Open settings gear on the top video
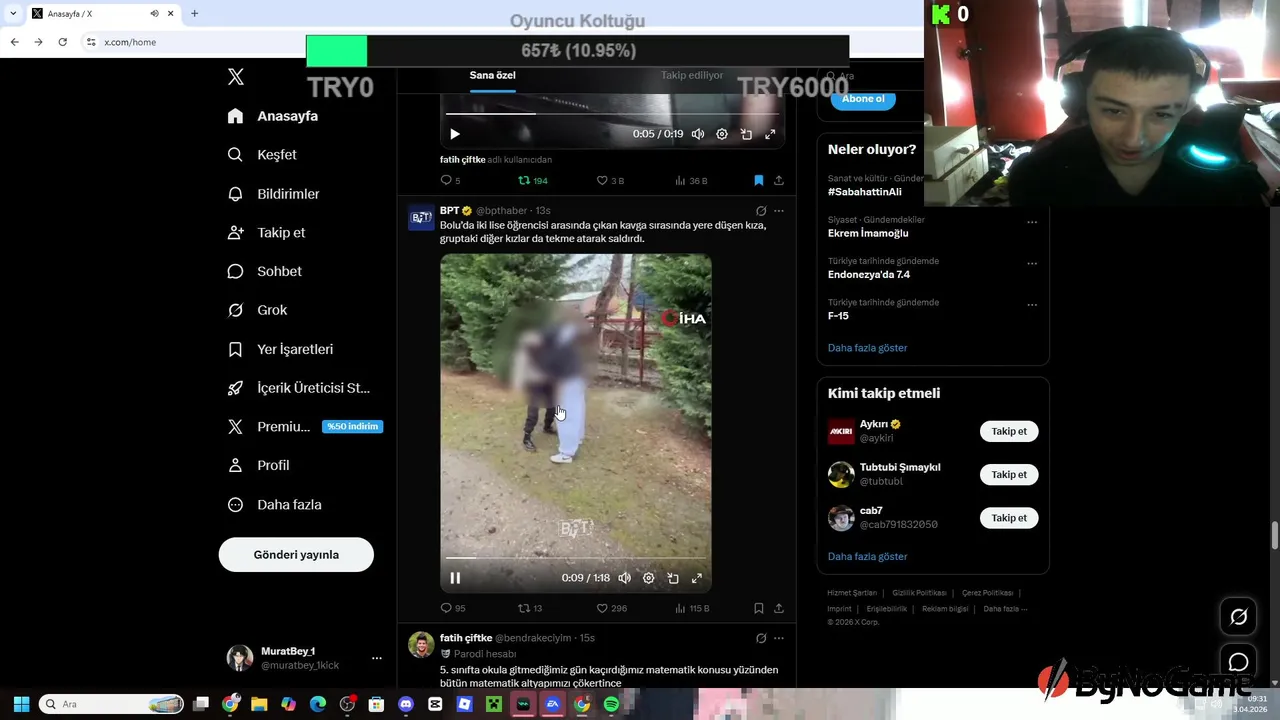 722,134
